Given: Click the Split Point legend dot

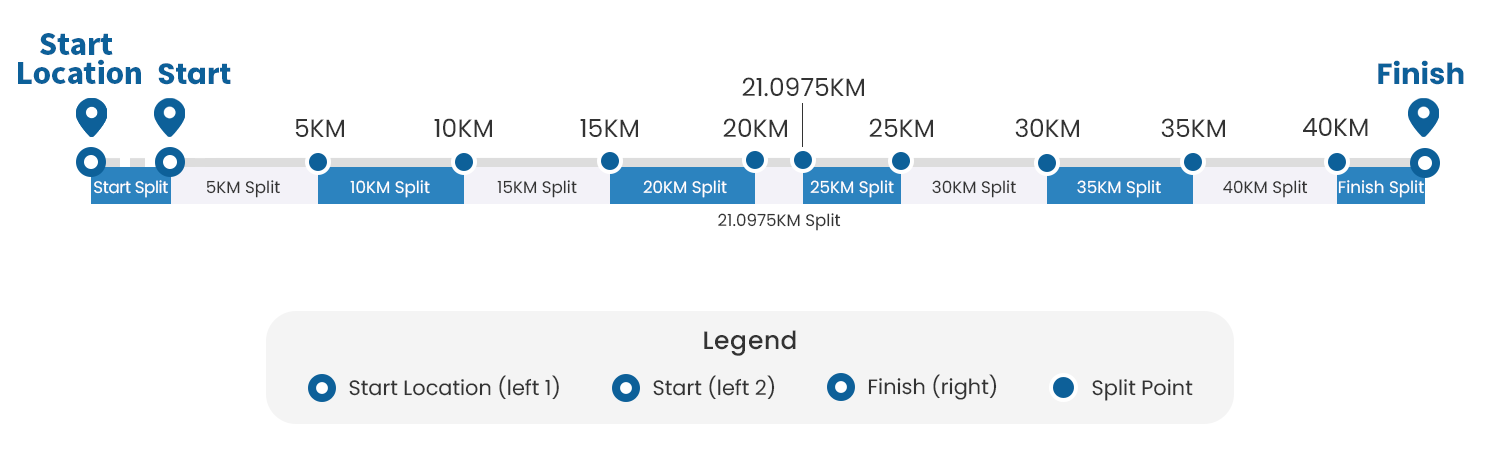Looking at the screenshot, I should pos(1064,388).
